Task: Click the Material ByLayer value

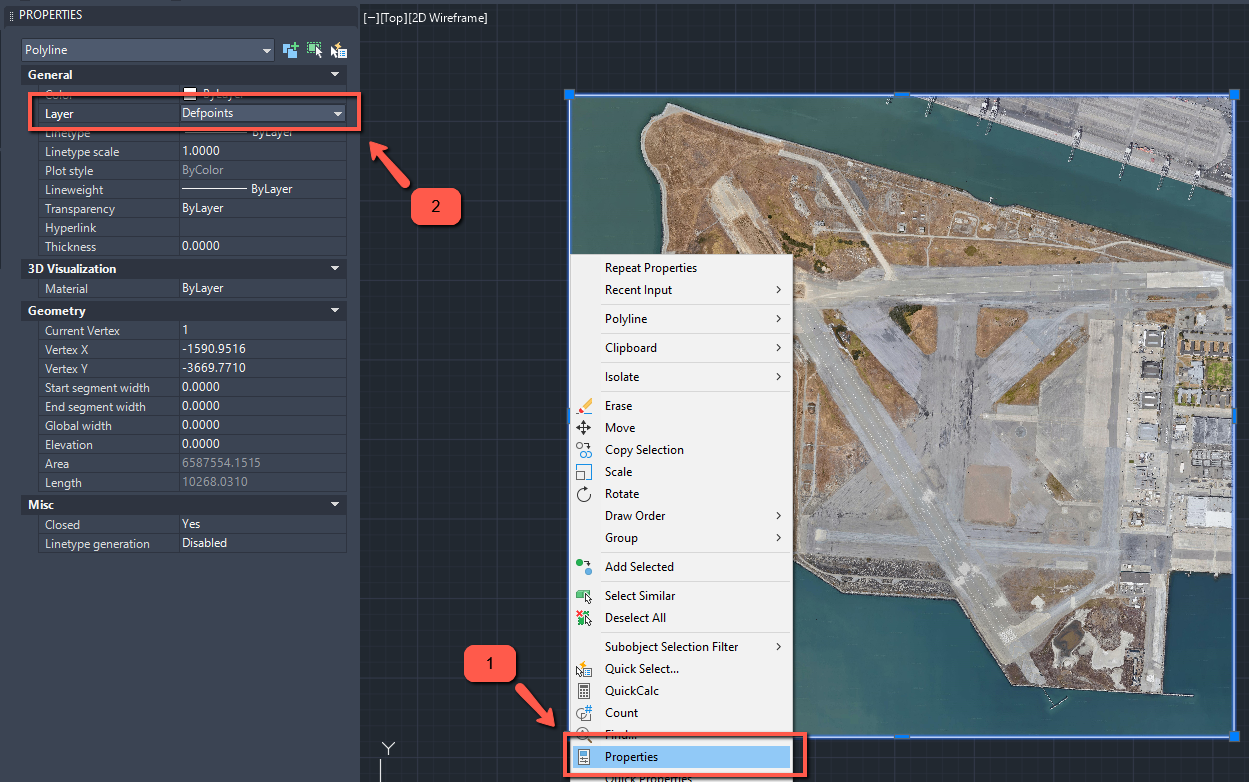Action: coord(263,289)
